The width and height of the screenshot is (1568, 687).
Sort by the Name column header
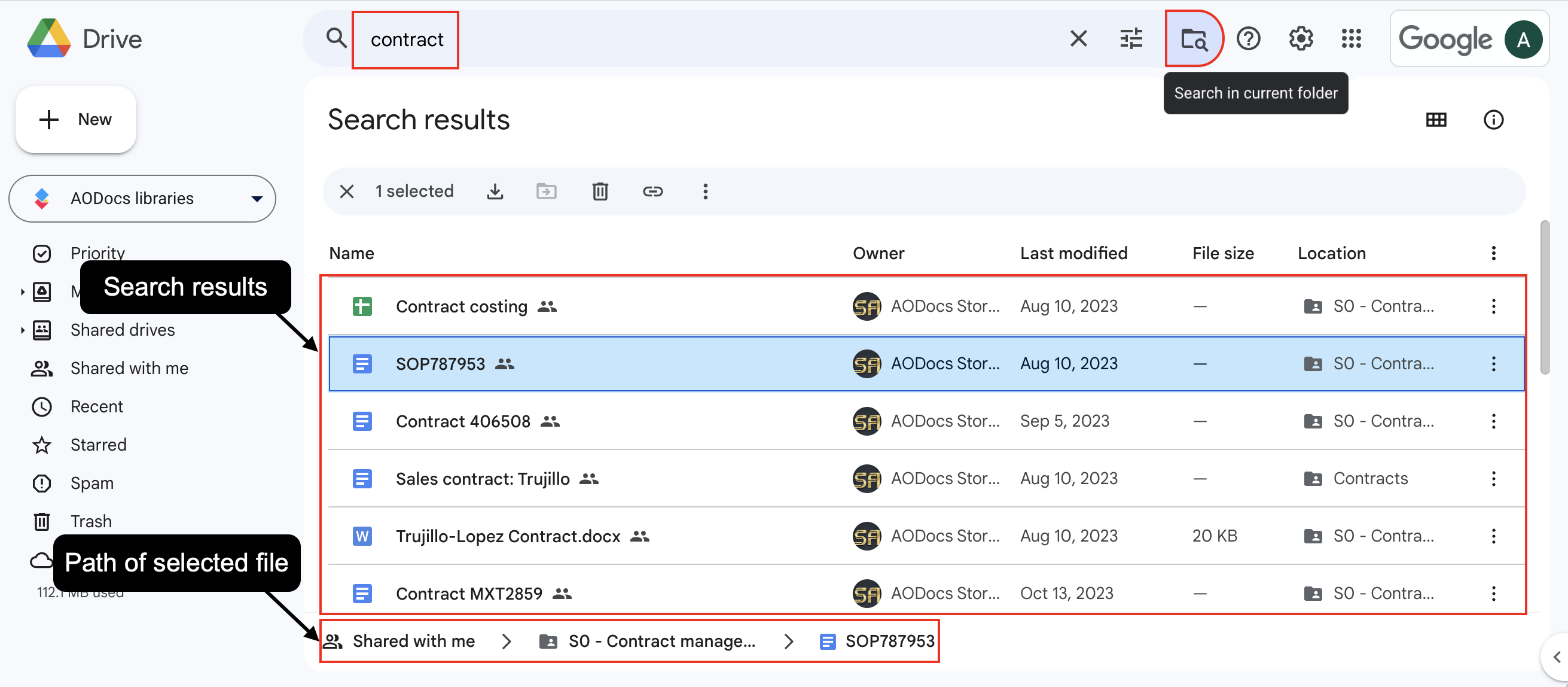click(x=351, y=253)
